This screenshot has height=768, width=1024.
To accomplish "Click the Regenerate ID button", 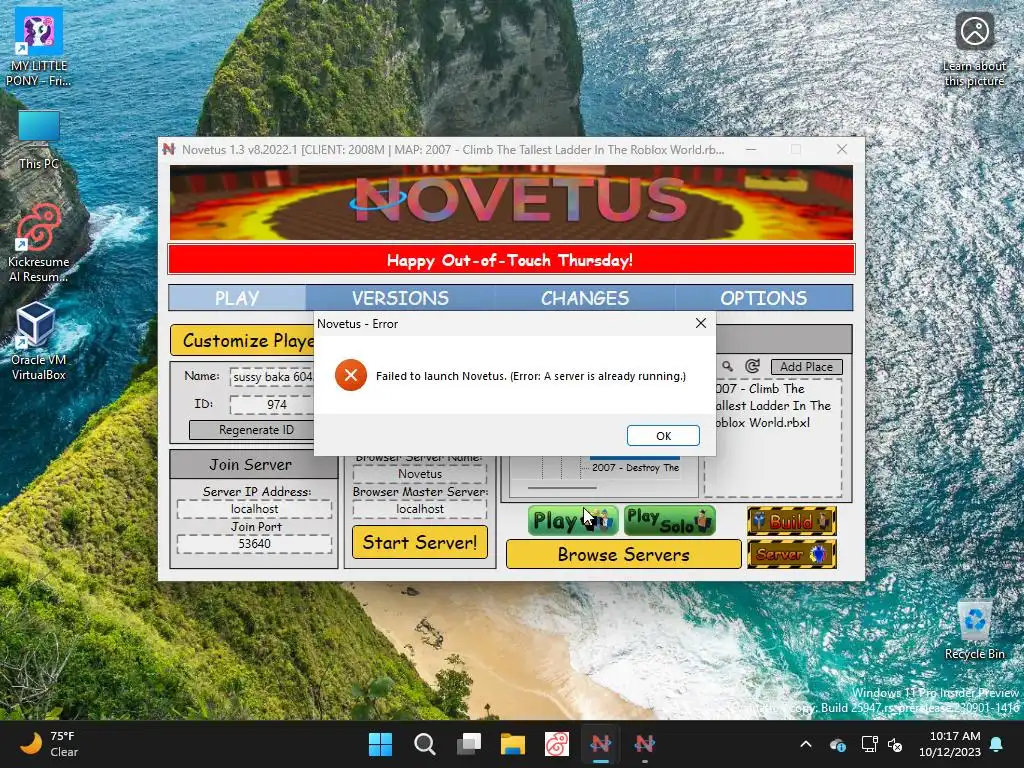I will click(x=252, y=430).
